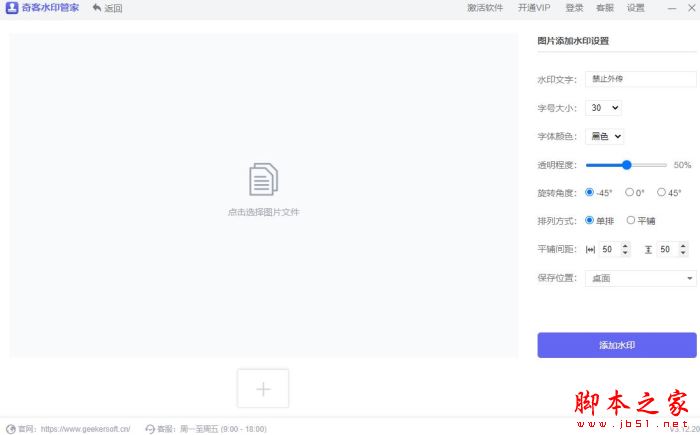Select the 平铺 arrangement radio button

pos(630,220)
